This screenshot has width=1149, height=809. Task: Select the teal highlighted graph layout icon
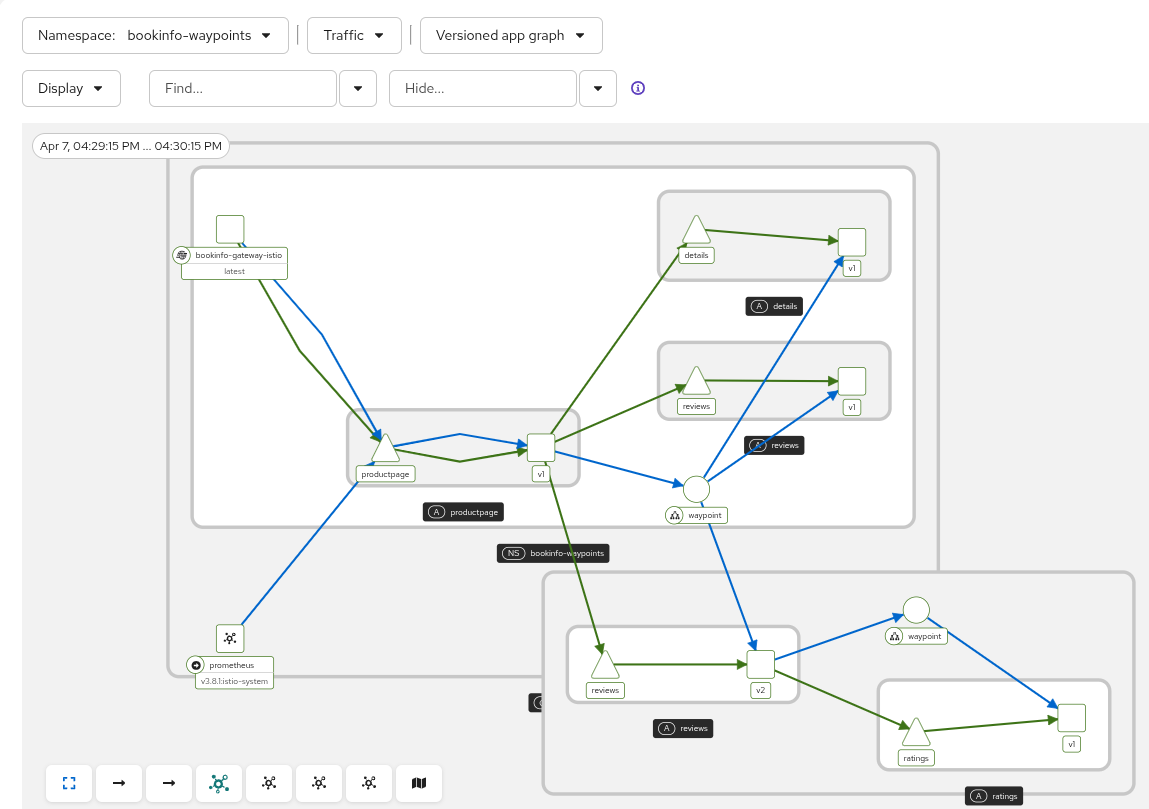[x=219, y=783]
